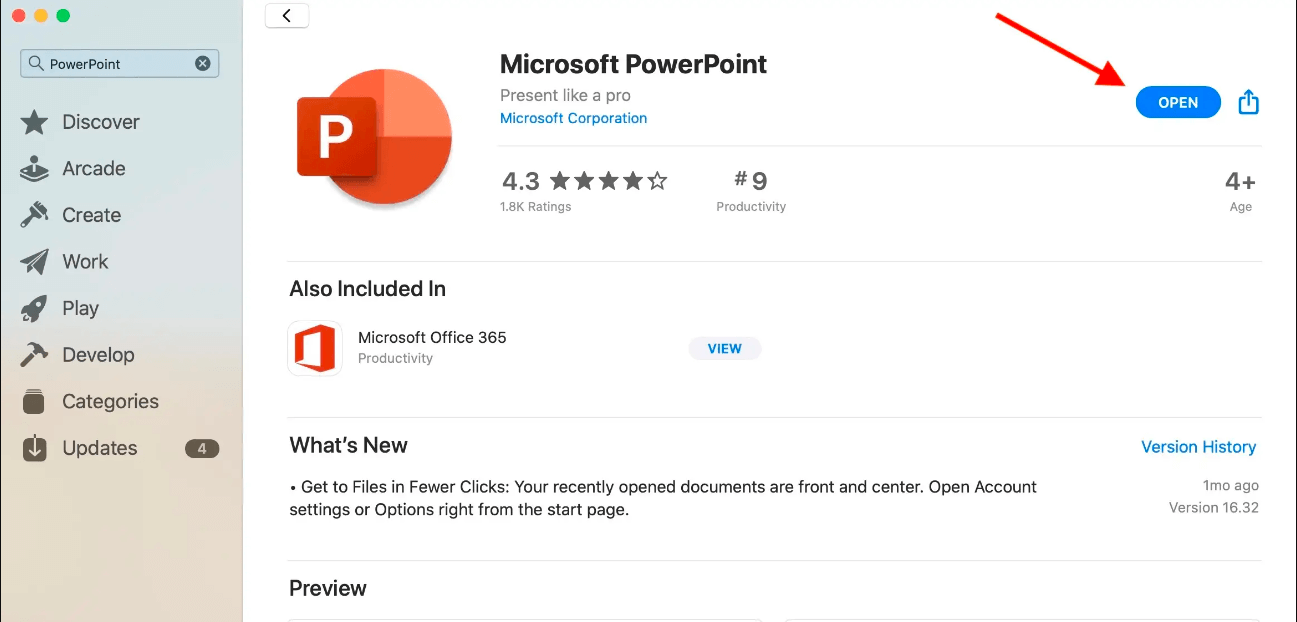Open the Work category in sidebar
The image size is (1297, 622).
click(85, 261)
